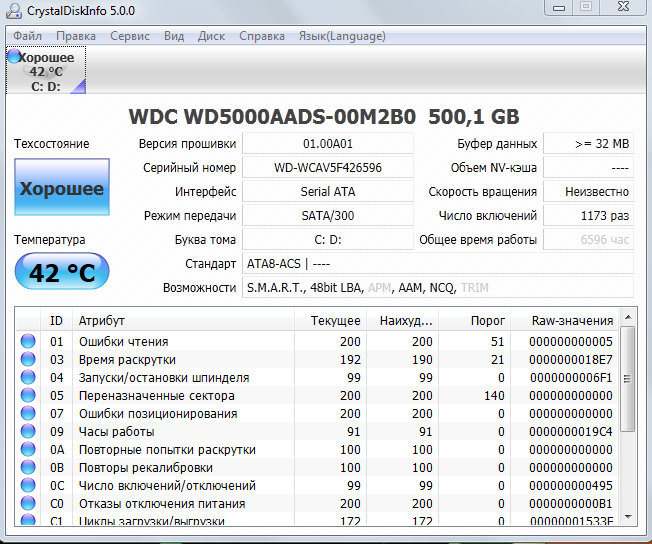Click raw value 0000000019C4
The width and height of the screenshot is (652, 544).
tap(571, 432)
